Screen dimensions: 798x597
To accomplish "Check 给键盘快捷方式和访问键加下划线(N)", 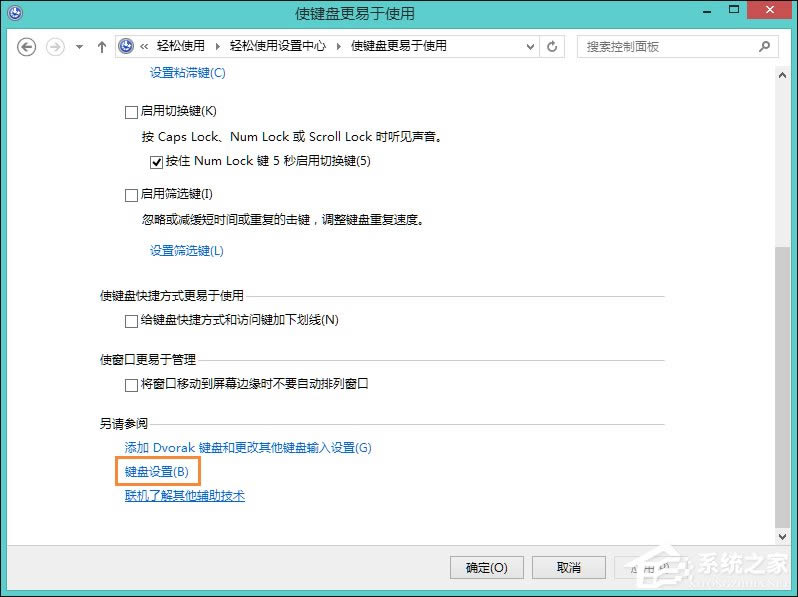I will tap(131, 321).
